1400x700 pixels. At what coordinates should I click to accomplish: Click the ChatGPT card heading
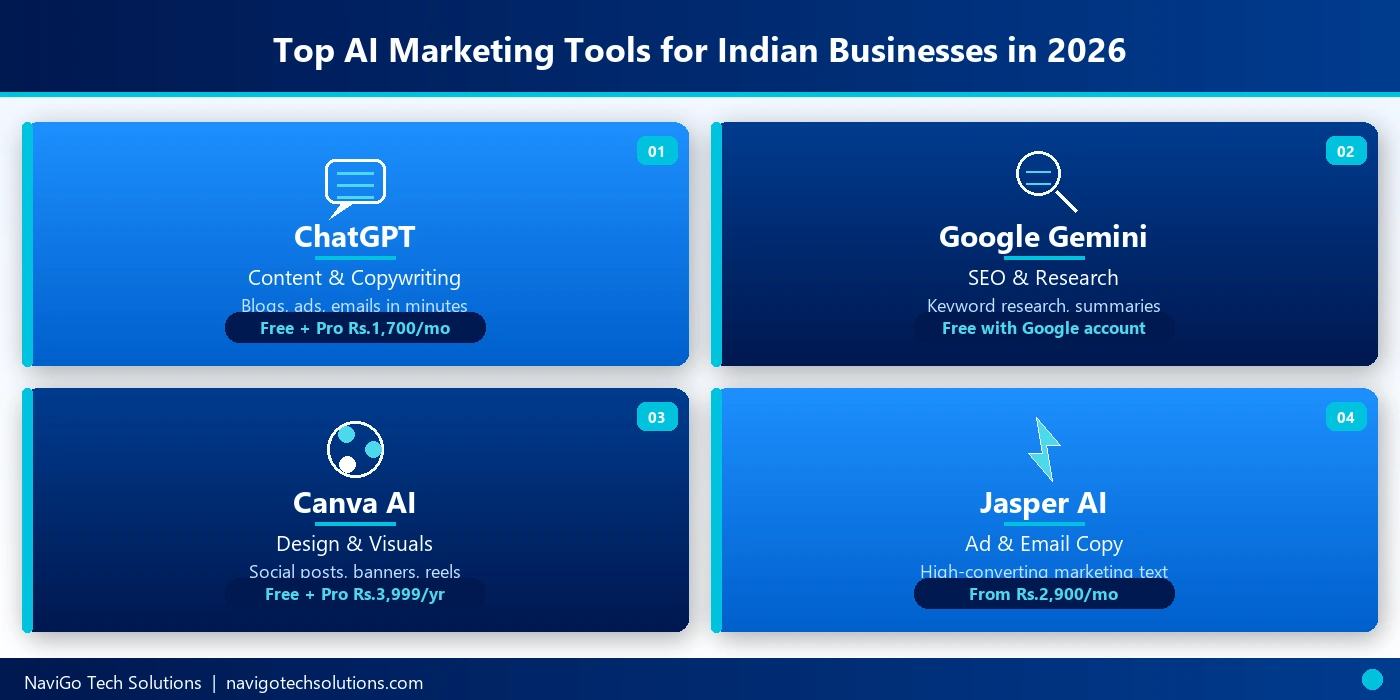coord(355,237)
